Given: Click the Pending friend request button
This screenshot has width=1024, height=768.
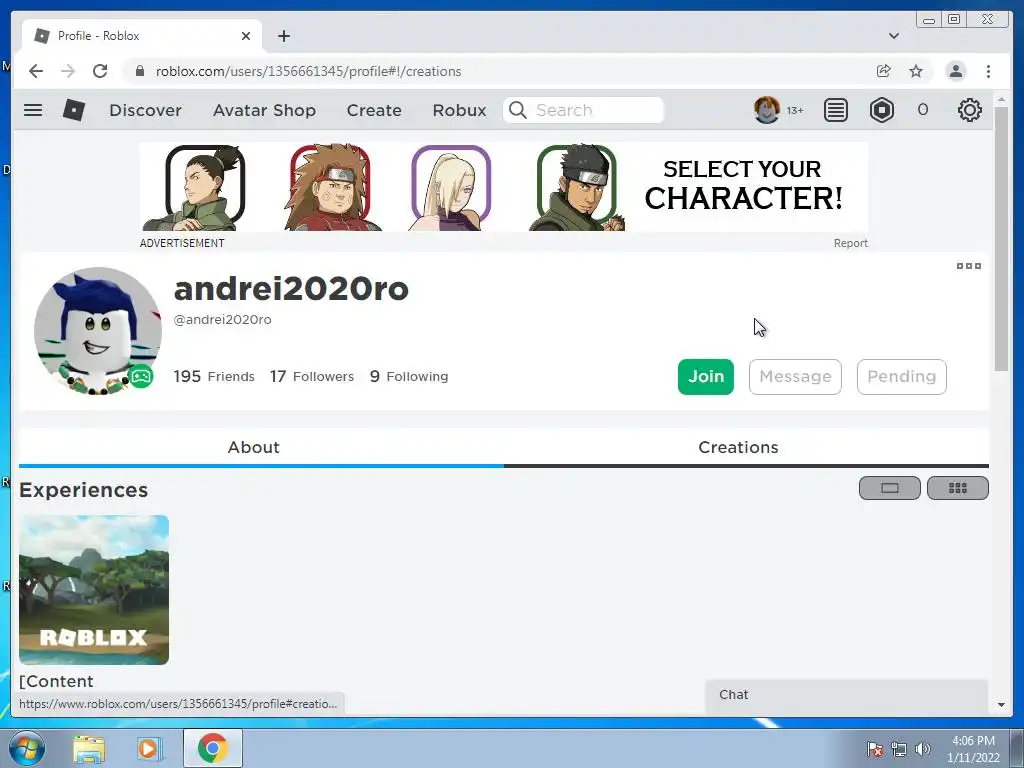Looking at the screenshot, I should (901, 377).
